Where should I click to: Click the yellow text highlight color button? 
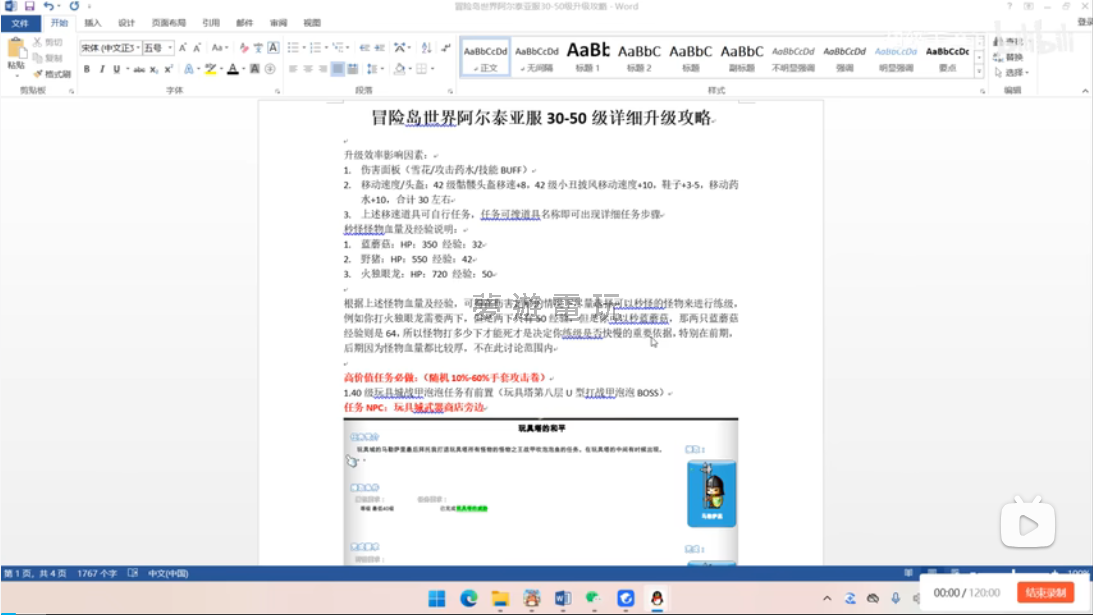pos(210,69)
